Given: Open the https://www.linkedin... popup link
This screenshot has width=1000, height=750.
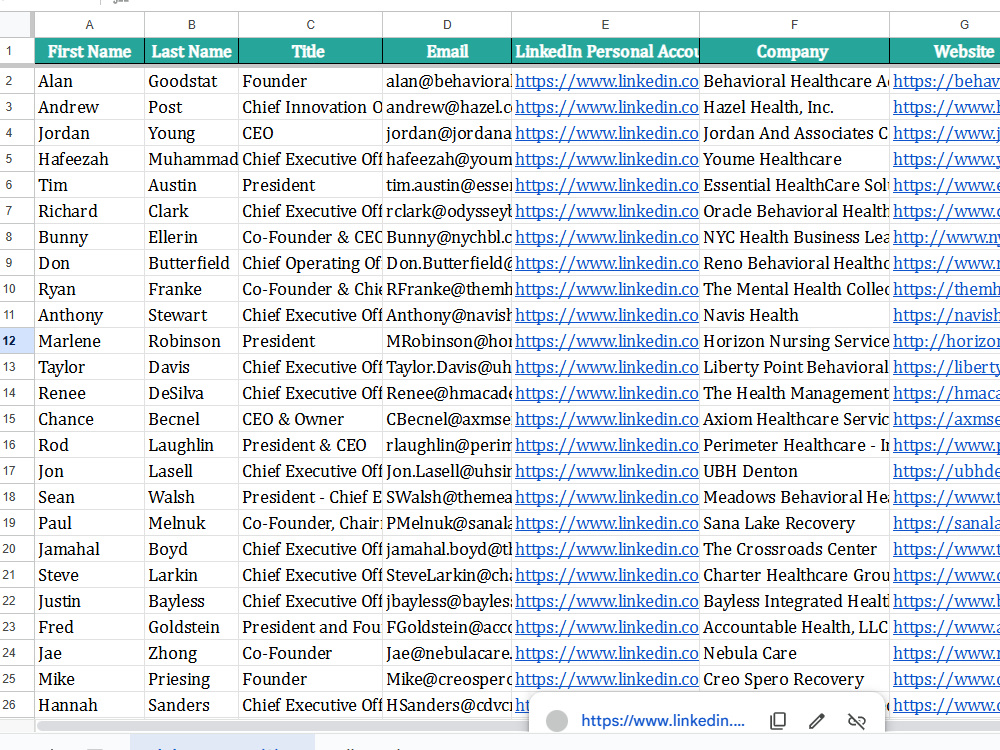Looking at the screenshot, I should (663, 721).
